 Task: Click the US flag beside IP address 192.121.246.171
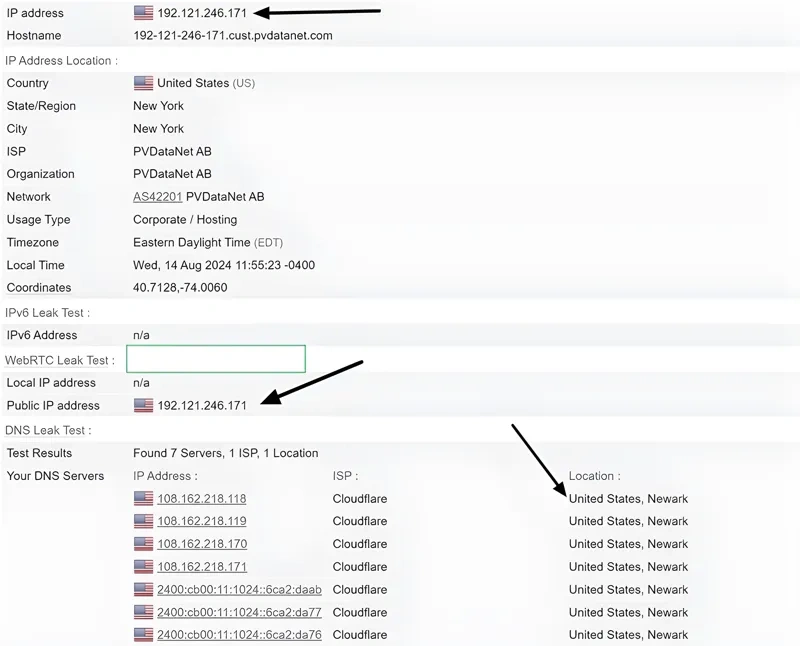pos(142,13)
